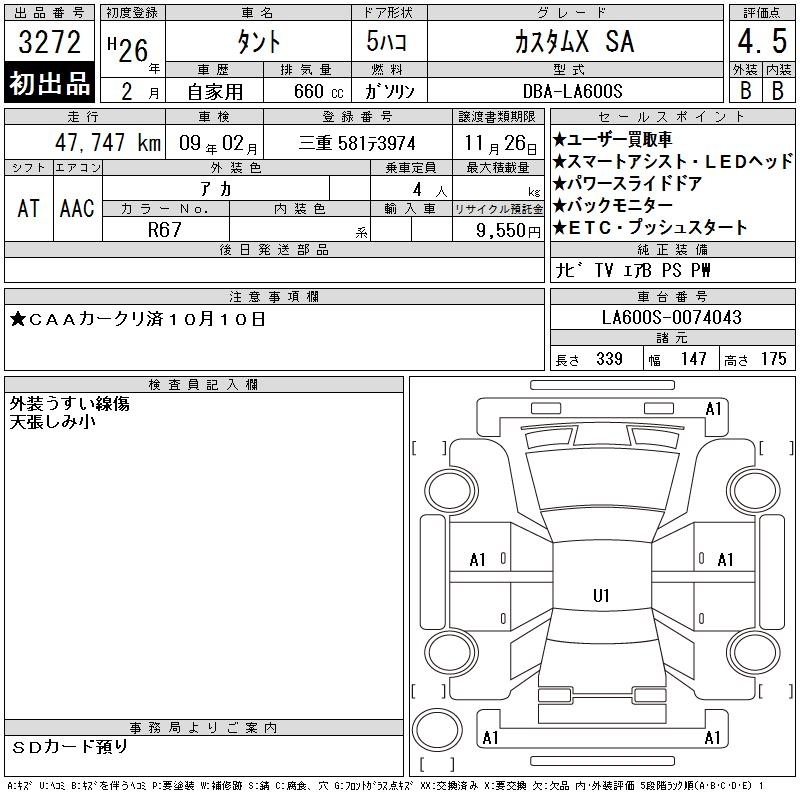Click the A1 mark at front bumper corner
800x800 pixels.
coord(713,409)
